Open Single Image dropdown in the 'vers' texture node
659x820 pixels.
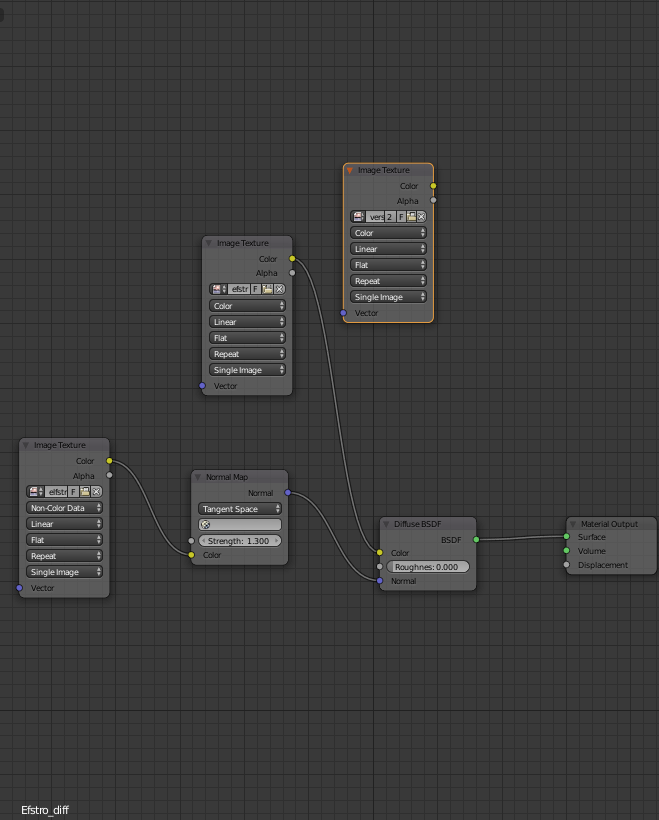pyautogui.click(x=389, y=297)
